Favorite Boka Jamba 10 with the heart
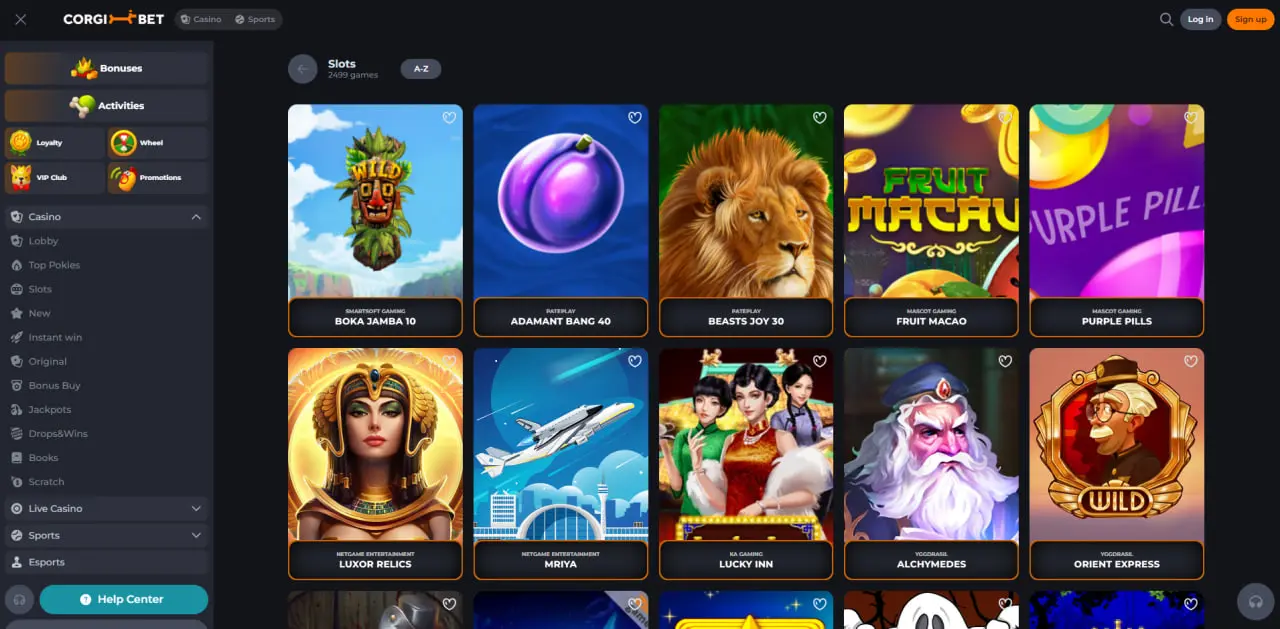 [449, 118]
